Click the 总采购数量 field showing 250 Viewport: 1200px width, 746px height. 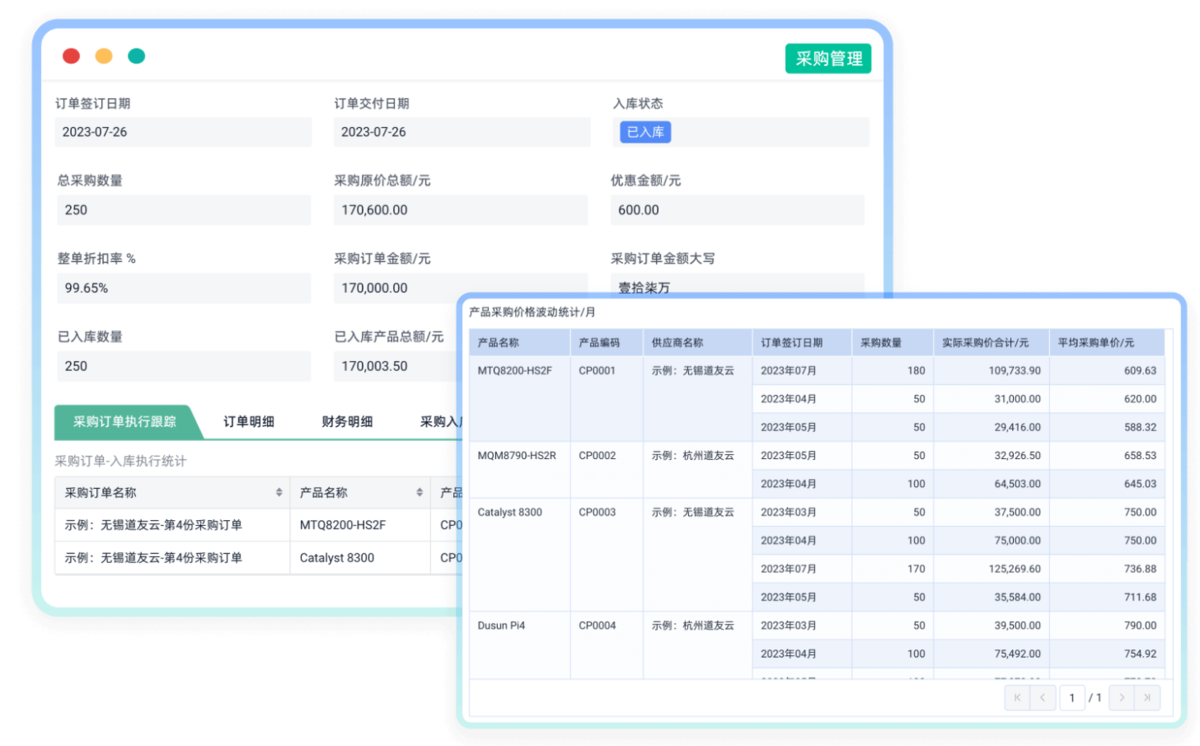click(183, 210)
